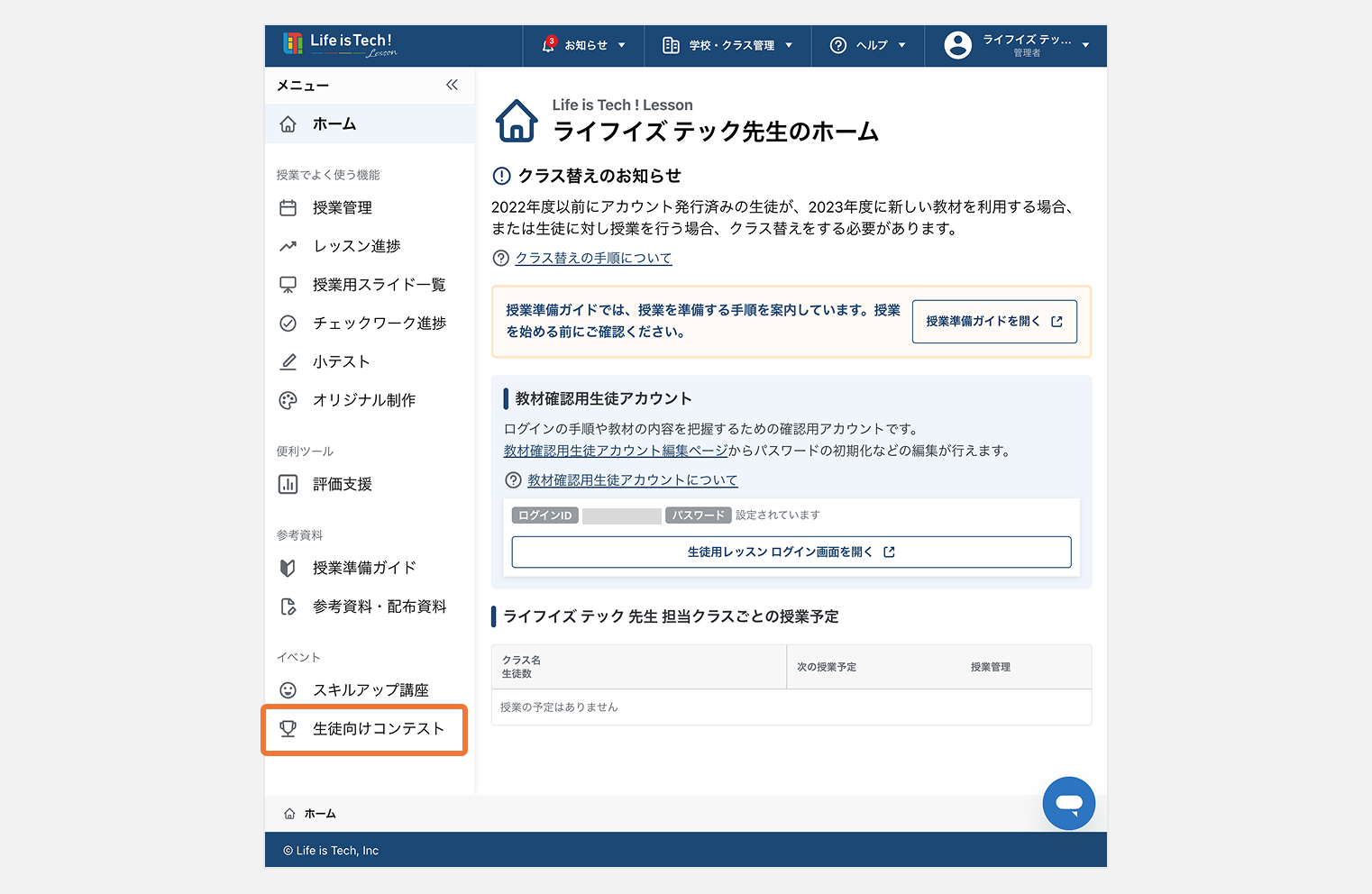Click external link icon on ログイン画面を開く button
Screen dimensions: 1372x894
click(889, 552)
